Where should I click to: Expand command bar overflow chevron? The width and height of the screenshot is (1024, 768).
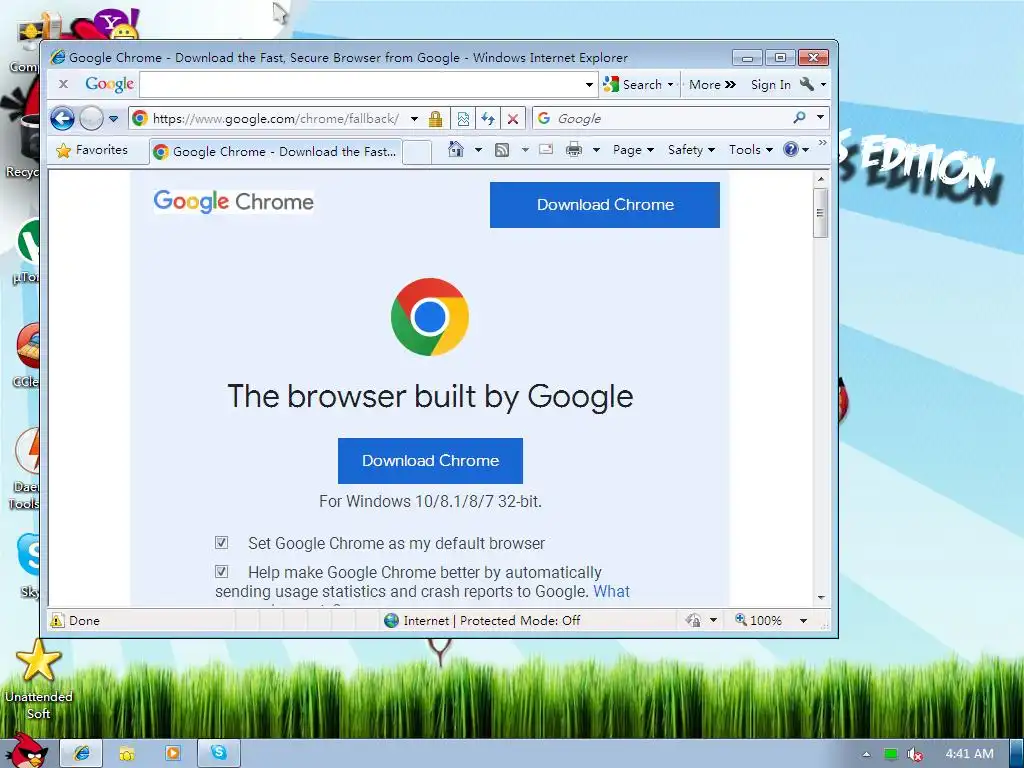[x=822, y=142]
